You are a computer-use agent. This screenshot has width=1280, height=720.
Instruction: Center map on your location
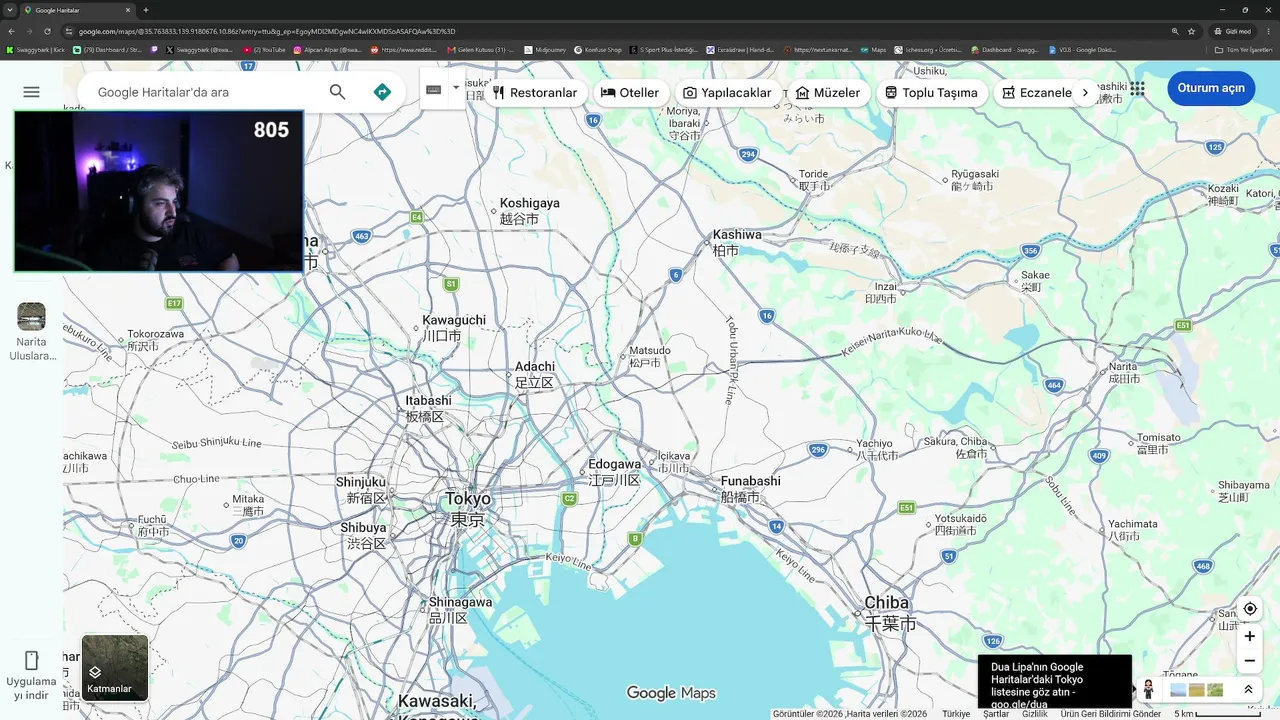1250,609
